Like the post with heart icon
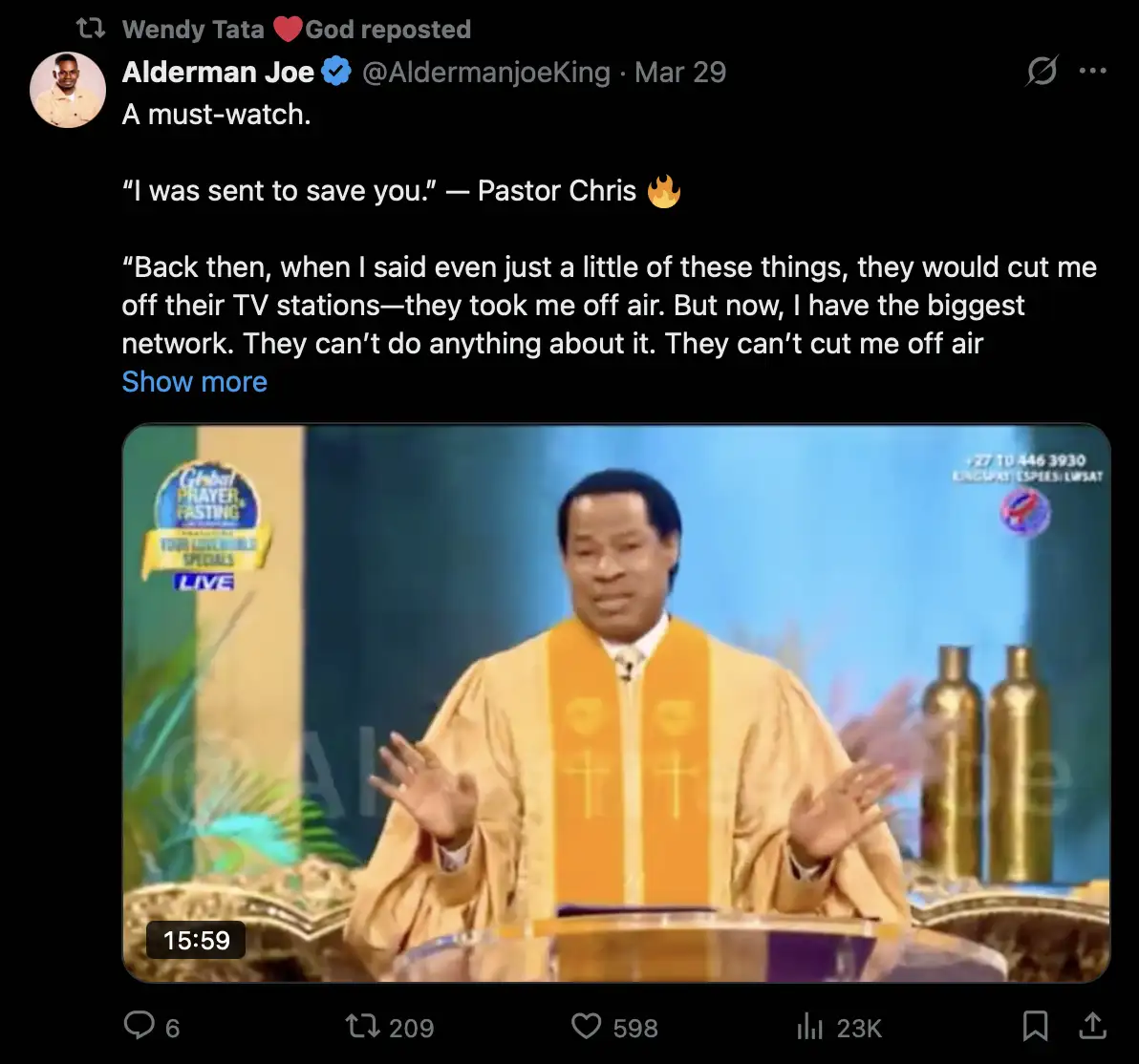The width and height of the screenshot is (1139, 1064). click(586, 1026)
